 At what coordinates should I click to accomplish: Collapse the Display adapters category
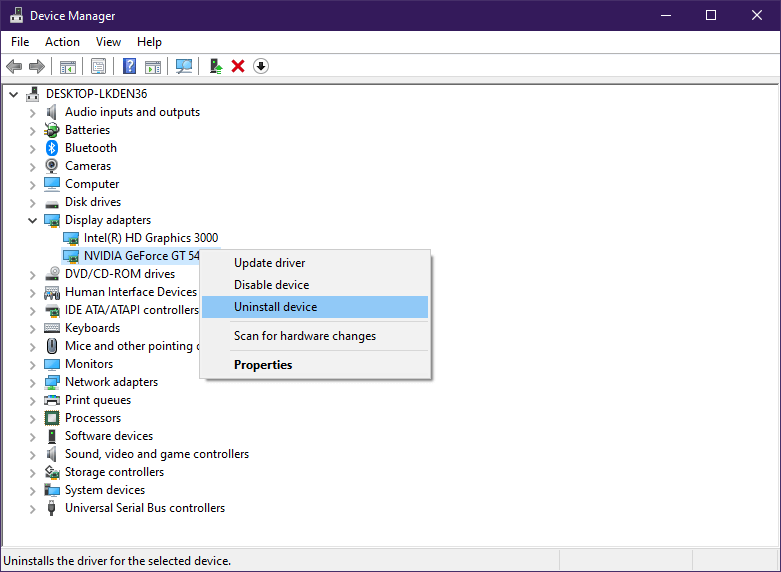pos(32,220)
